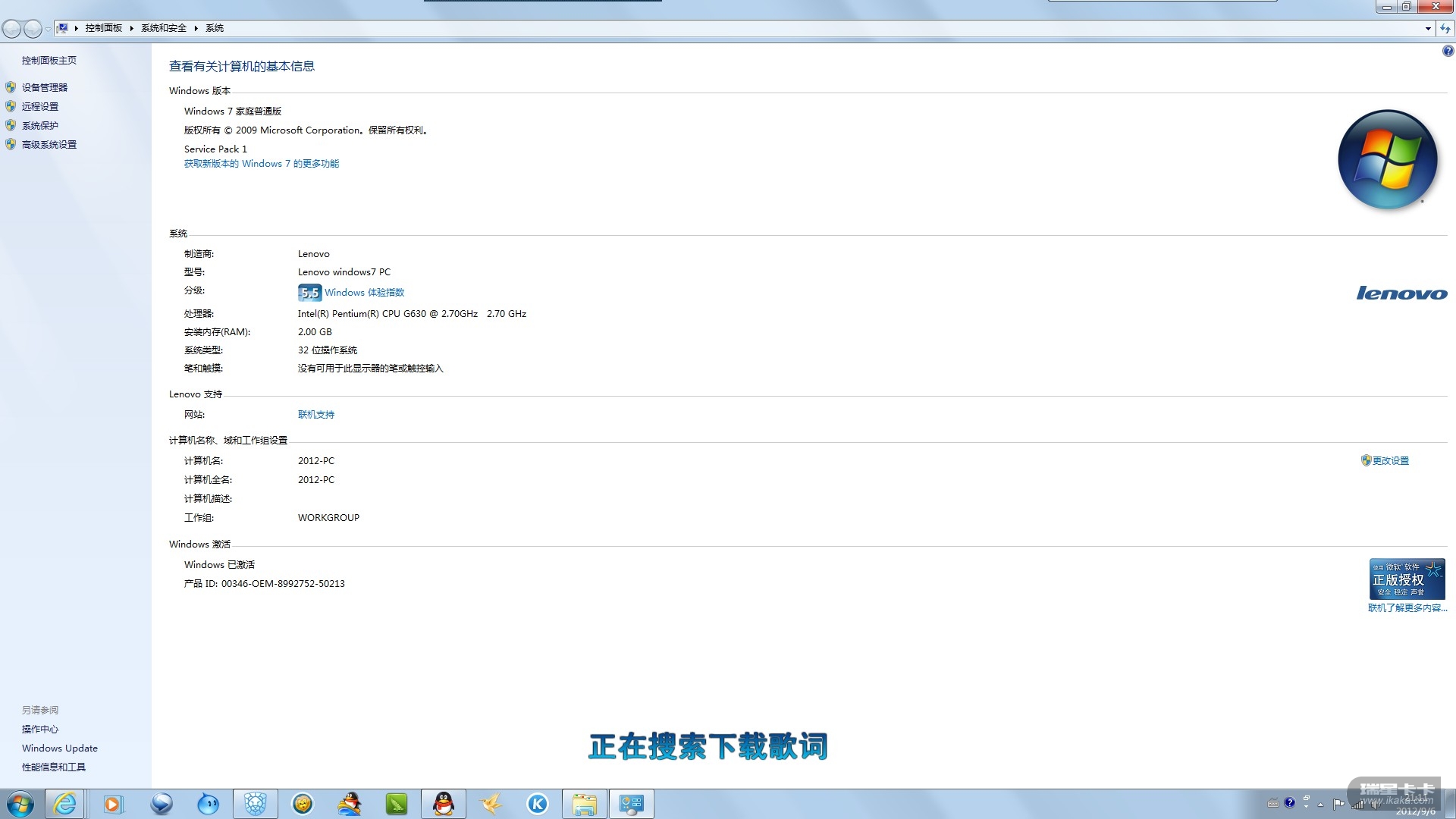Open the recent pages dropdown by the back button
Screen dimensions: 1456x819
click(x=48, y=29)
